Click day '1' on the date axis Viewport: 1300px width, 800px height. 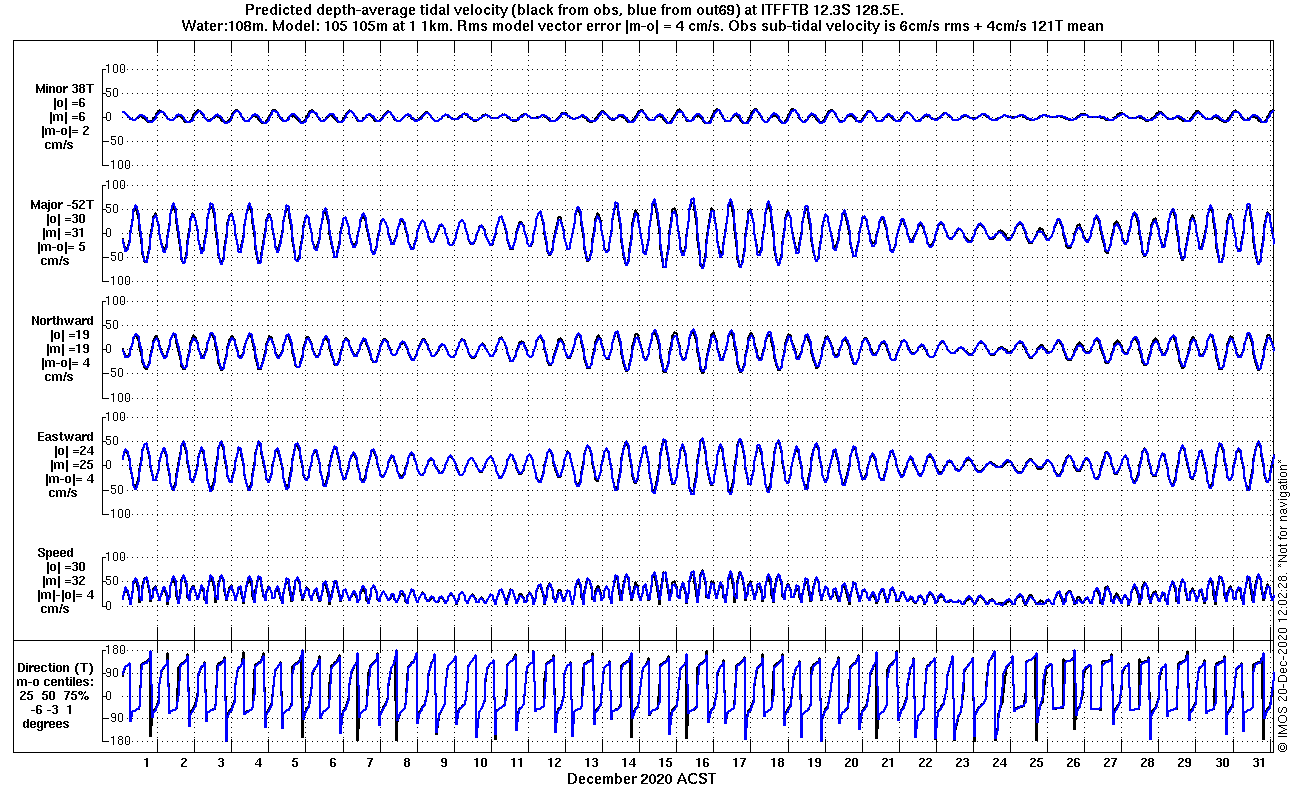point(147,763)
